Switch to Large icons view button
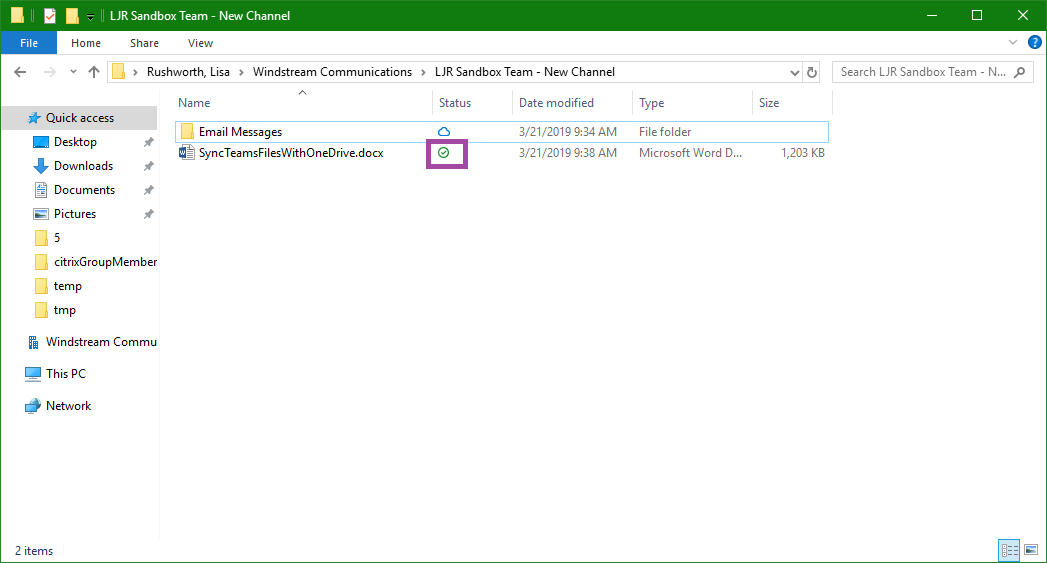This screenshot has height=563, width=1047. 1031,550
